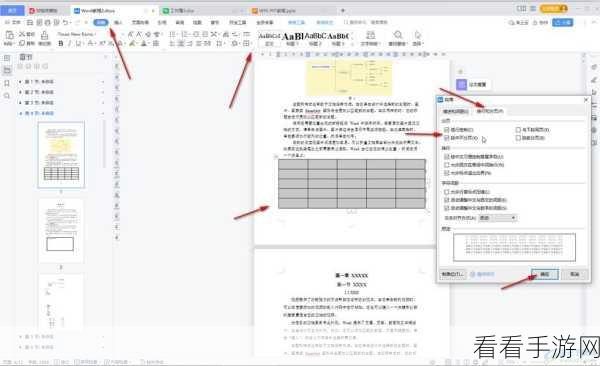The height and width of the screenshot is (366, 600).
Task: Click the numbered list icon in ribbon
Action: (x=184, y=34)
